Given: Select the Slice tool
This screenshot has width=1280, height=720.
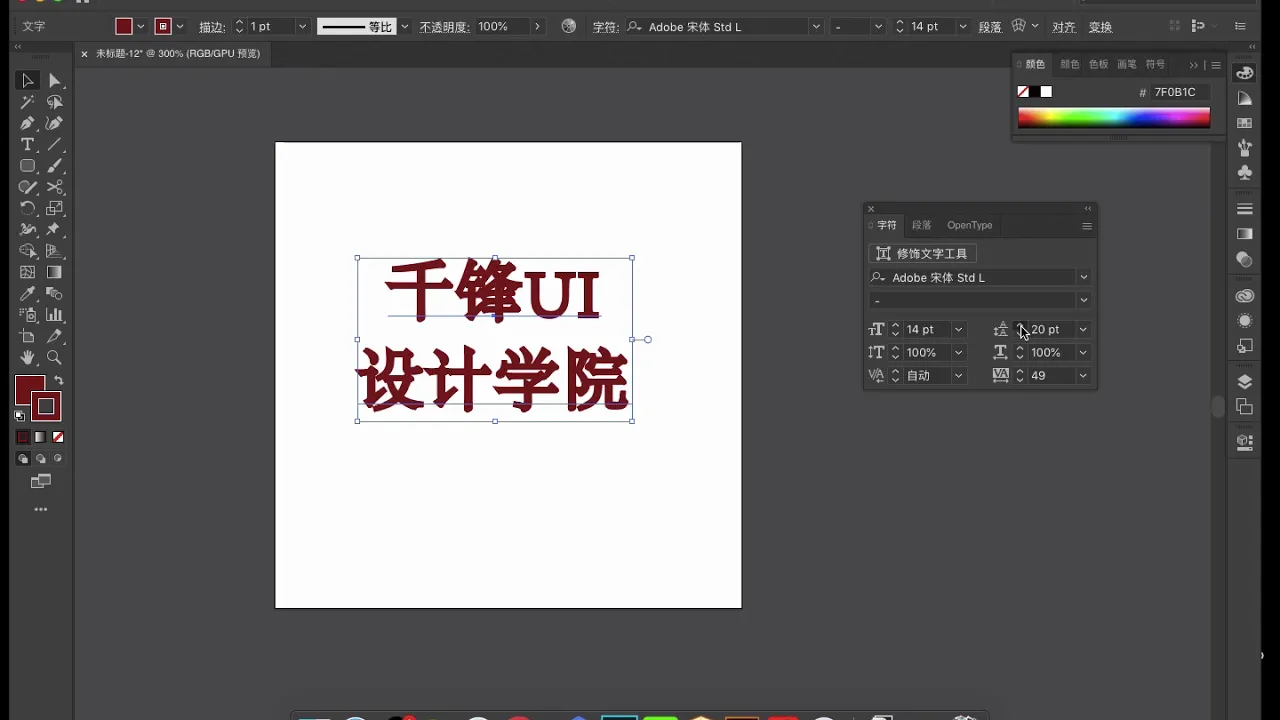Looking at the screenshot, I should pyautogui.click(x=55, y=336).
